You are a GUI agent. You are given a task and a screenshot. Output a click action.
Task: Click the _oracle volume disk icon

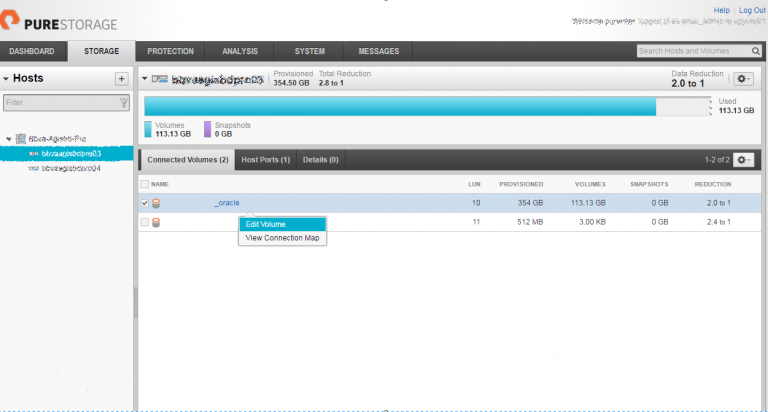click(x=156, y=203)
